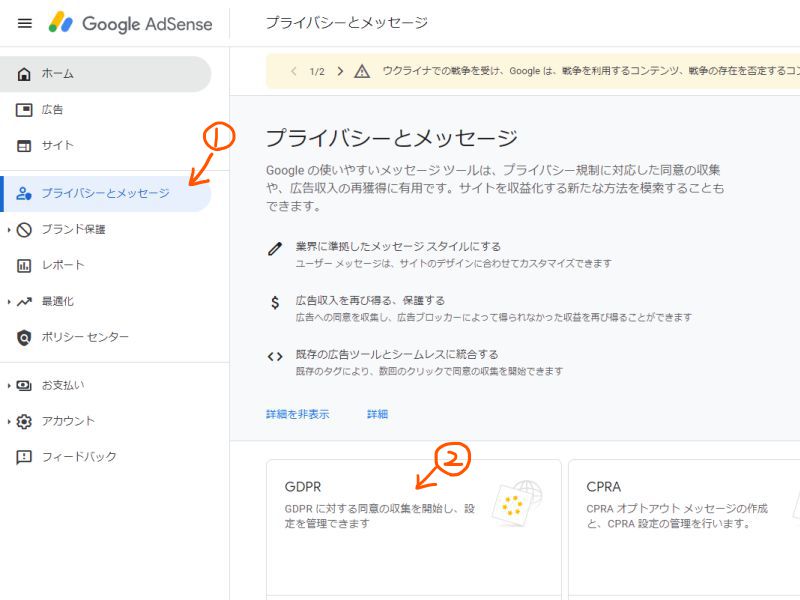Click the dollar sign icon for ad revenue
The height and width of the screenshot is (600, 800).
pos(275,303)
